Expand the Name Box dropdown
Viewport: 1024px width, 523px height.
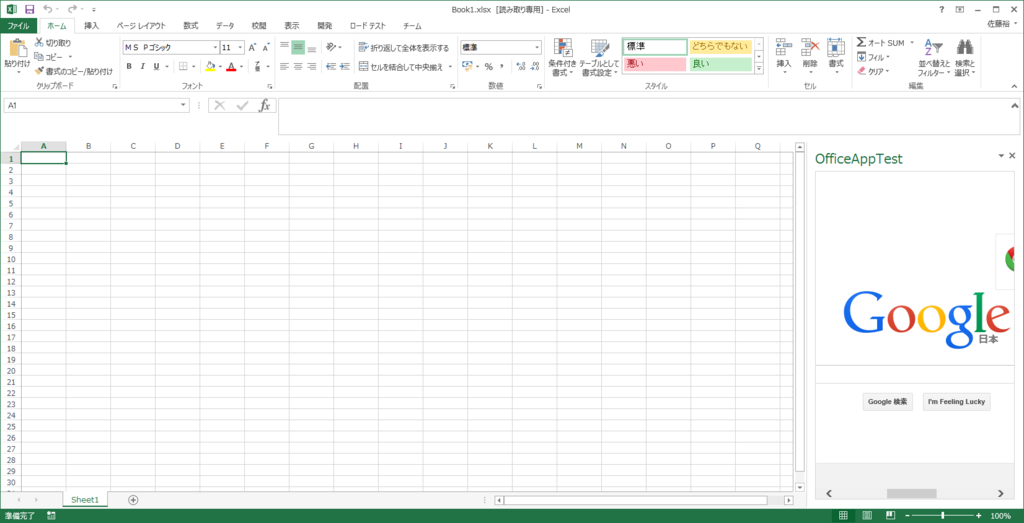(x=185, y=106)
